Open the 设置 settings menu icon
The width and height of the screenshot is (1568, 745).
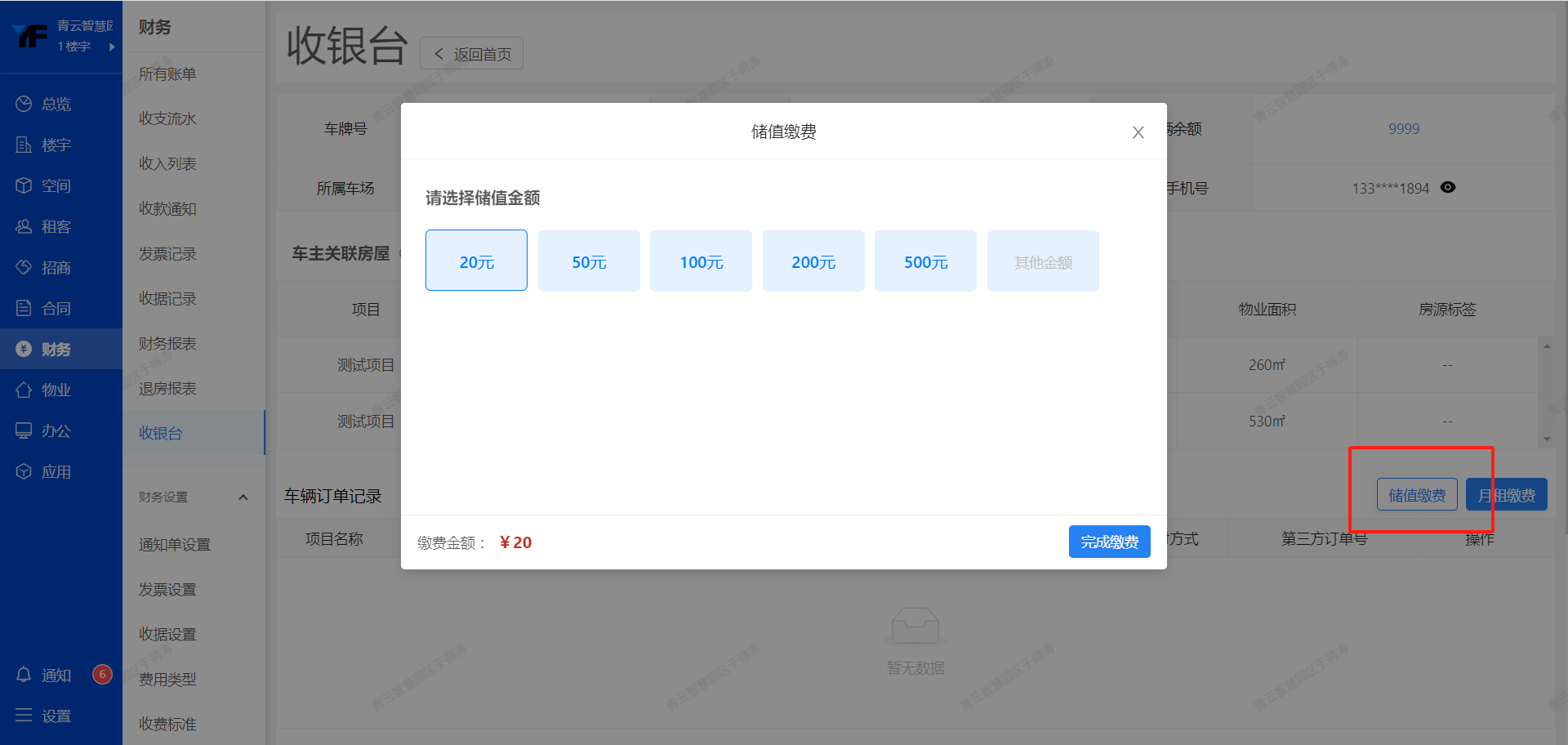click(24, 716)
